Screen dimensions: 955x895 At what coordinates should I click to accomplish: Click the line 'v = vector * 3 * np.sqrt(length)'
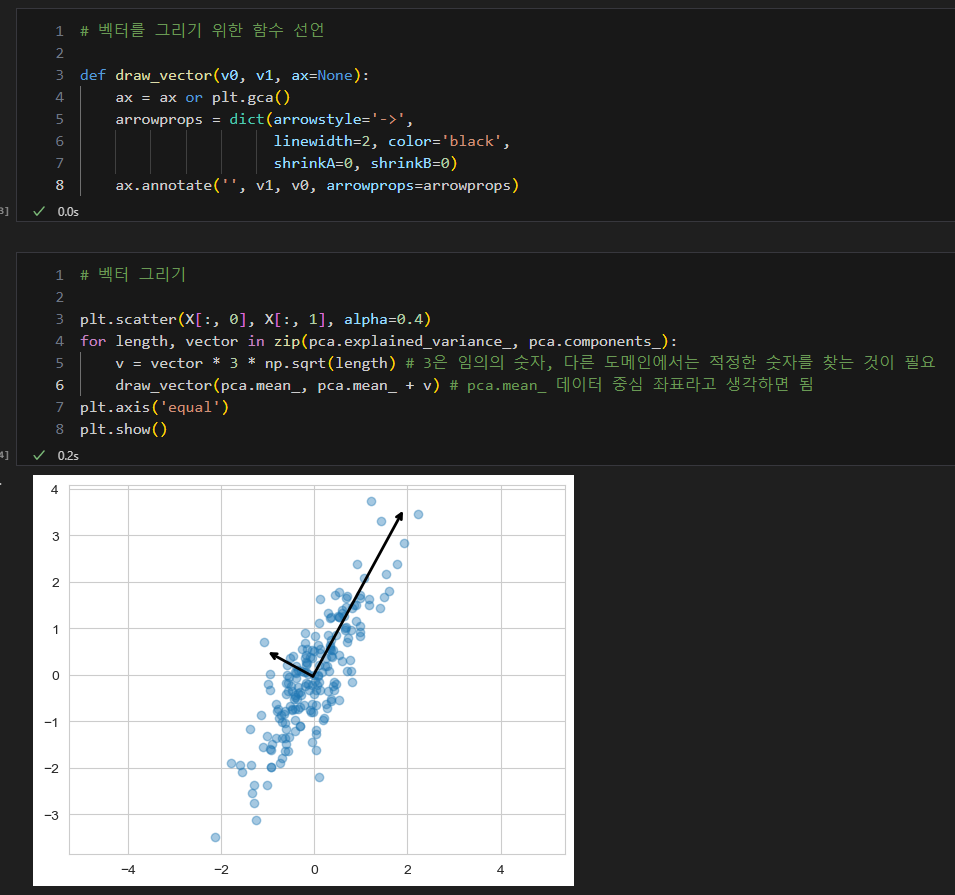coord(256,363)
